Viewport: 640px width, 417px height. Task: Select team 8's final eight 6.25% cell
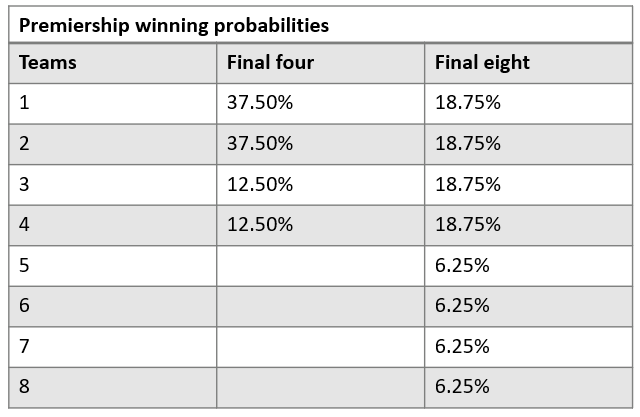(x=462, y=387)
